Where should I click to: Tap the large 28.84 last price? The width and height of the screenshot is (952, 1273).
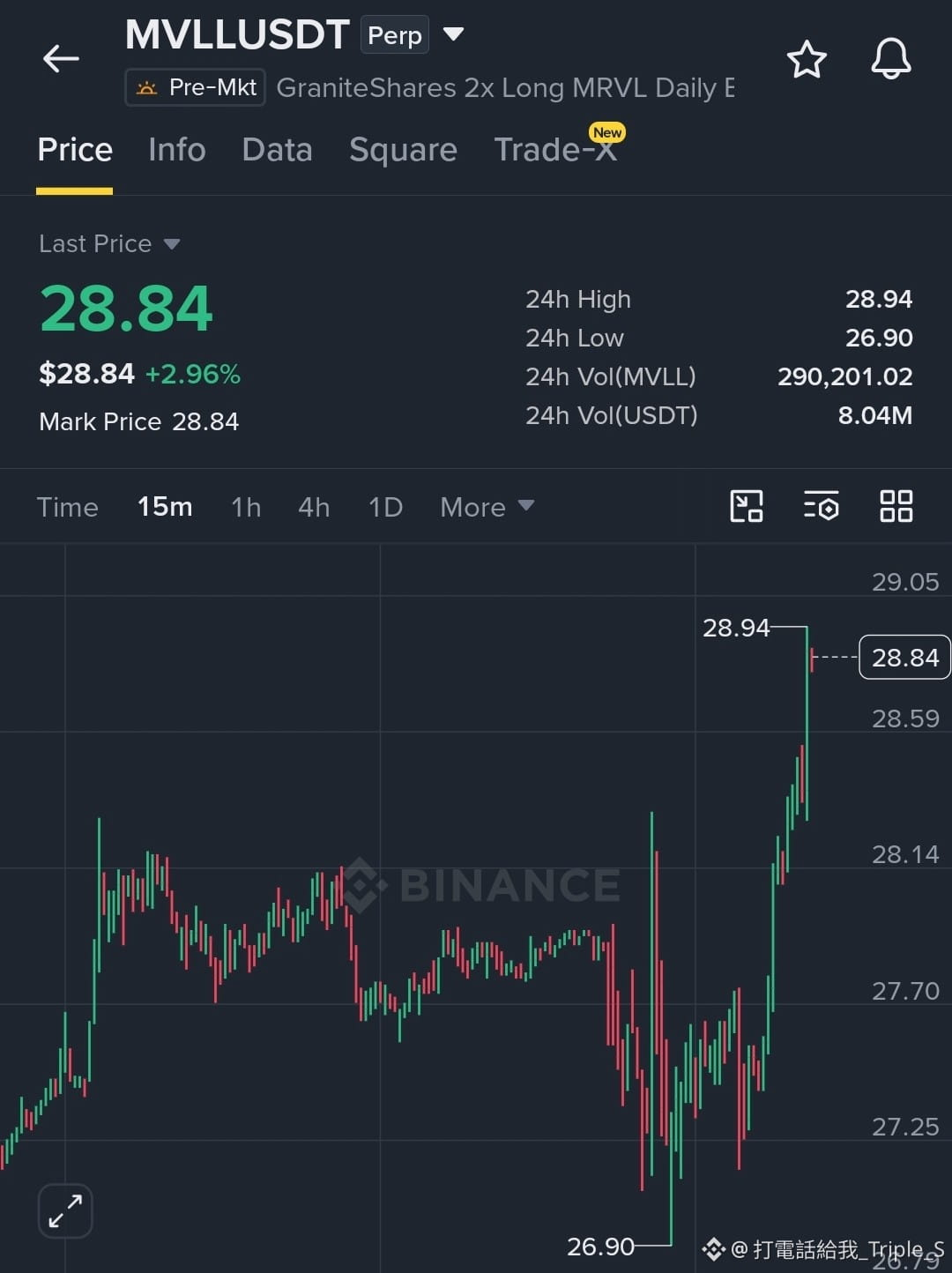[x=126, y=309]
